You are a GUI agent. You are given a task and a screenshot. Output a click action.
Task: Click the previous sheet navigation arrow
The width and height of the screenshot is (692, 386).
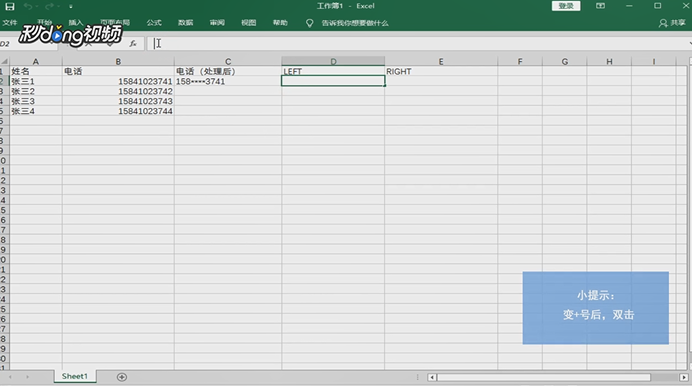pyautogui.click(x=10, y=377)
